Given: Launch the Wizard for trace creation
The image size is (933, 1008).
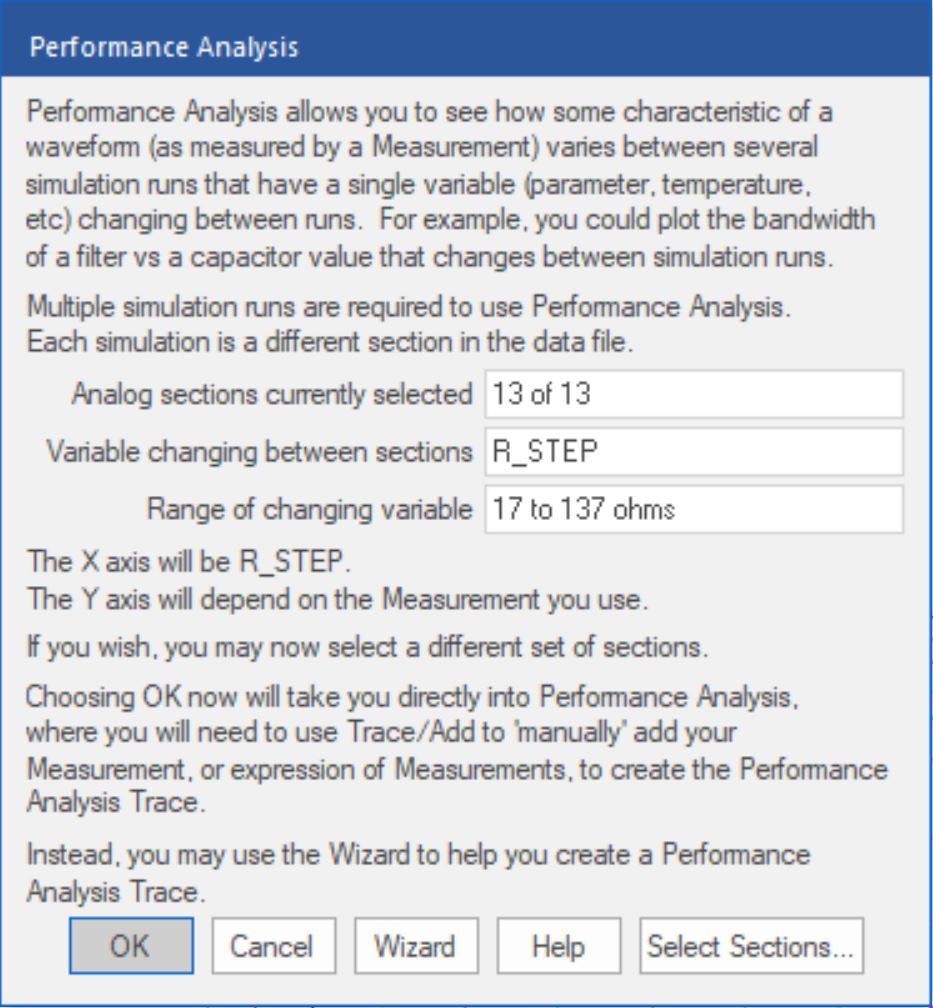Looking at the screenshot, I should [414, 946].
